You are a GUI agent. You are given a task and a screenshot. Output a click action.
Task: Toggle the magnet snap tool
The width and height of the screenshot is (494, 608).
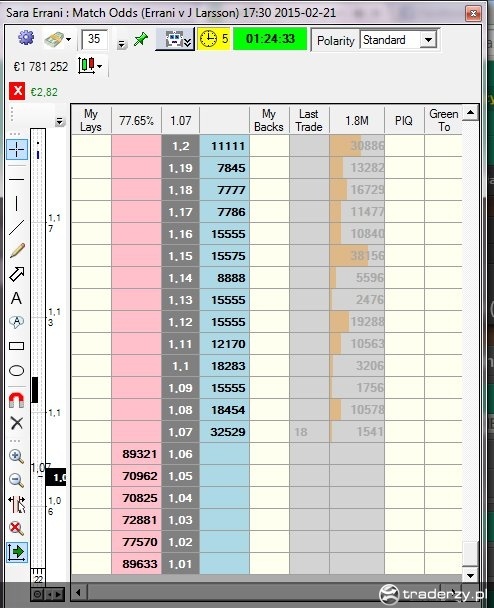point(16,399)
